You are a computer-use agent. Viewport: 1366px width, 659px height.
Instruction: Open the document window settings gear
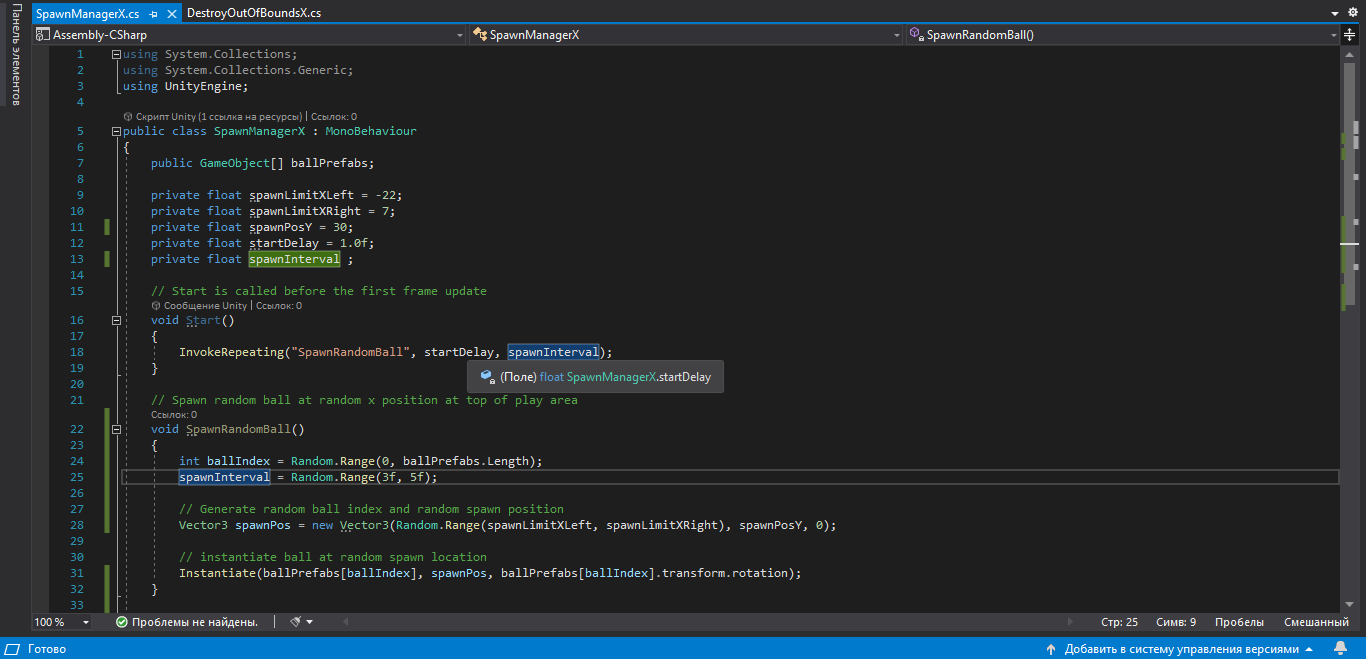click(1353, 13)
